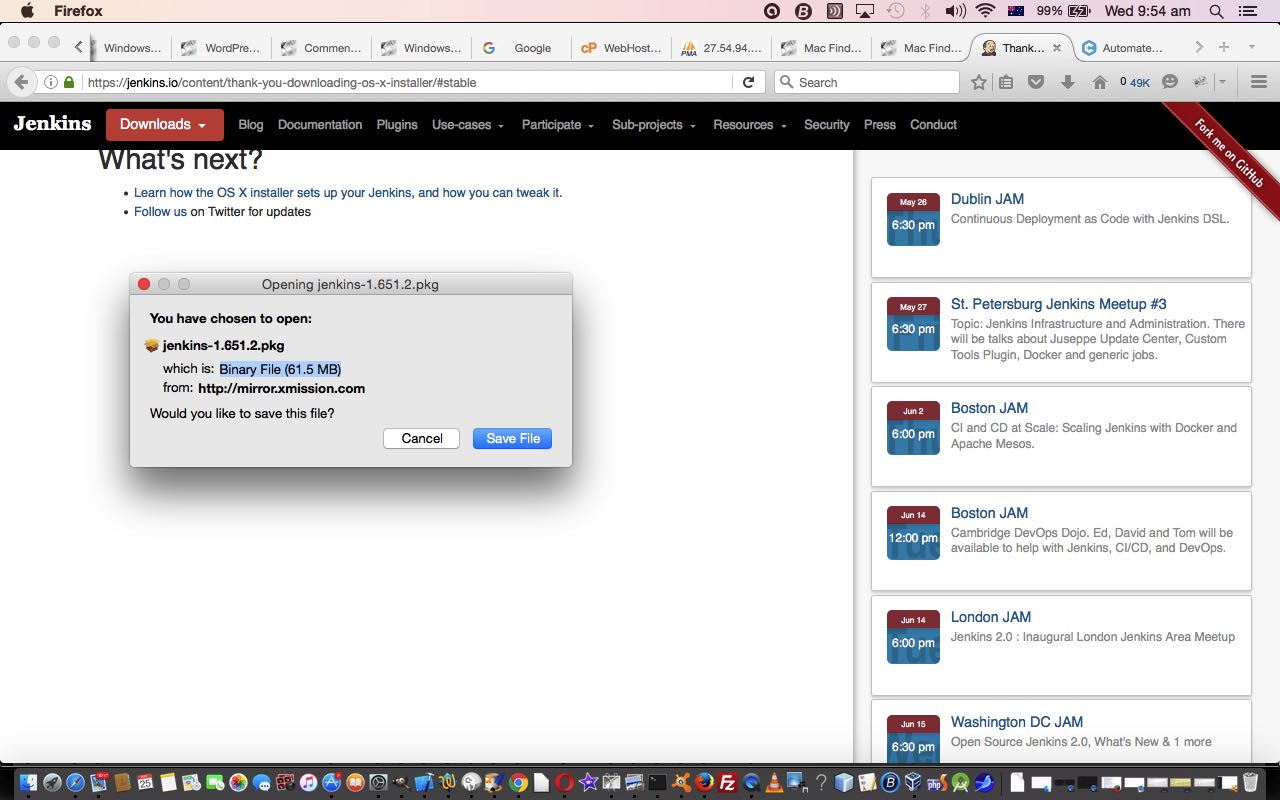Switch to the Automate tab

coord(1123,47)
